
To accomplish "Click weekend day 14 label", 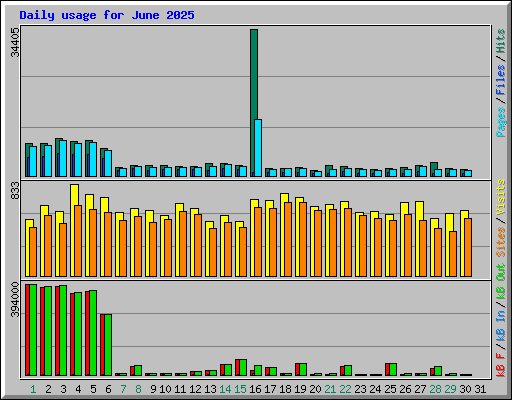I will [225, 389].
